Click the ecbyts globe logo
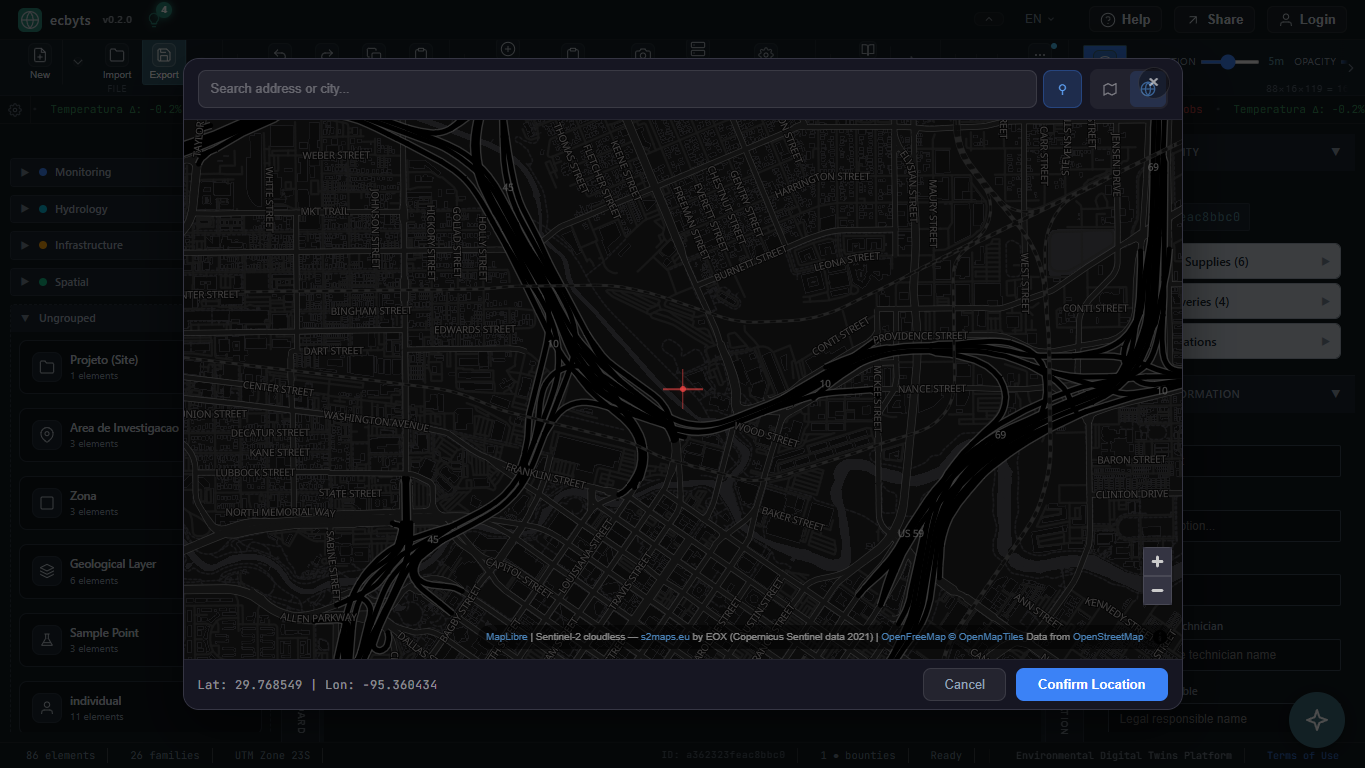Viewport: 1365px width, 768px height. 30,19
